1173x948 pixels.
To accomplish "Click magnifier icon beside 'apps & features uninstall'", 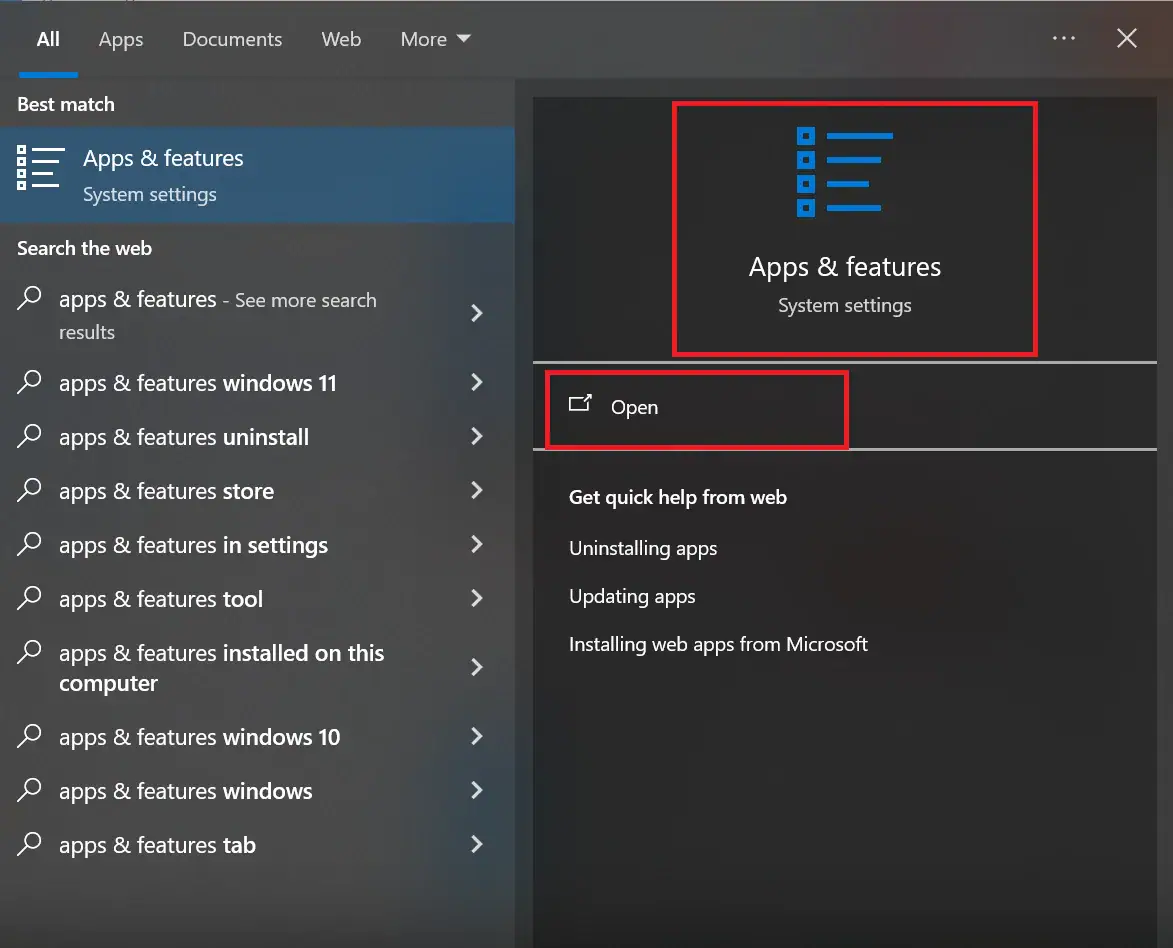I will [31, 437].
